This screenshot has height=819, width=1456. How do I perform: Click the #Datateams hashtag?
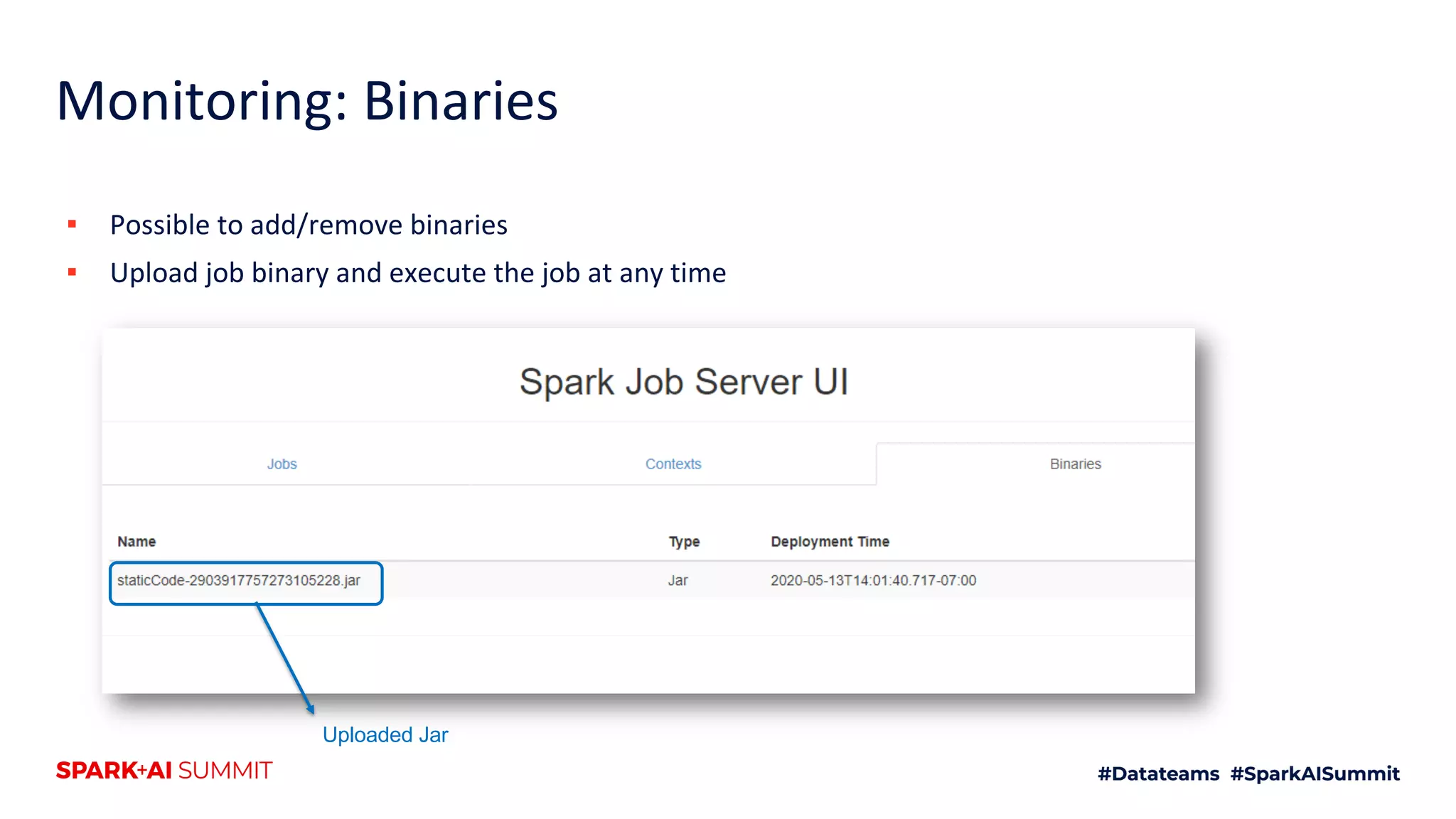tap(1159, 773)
